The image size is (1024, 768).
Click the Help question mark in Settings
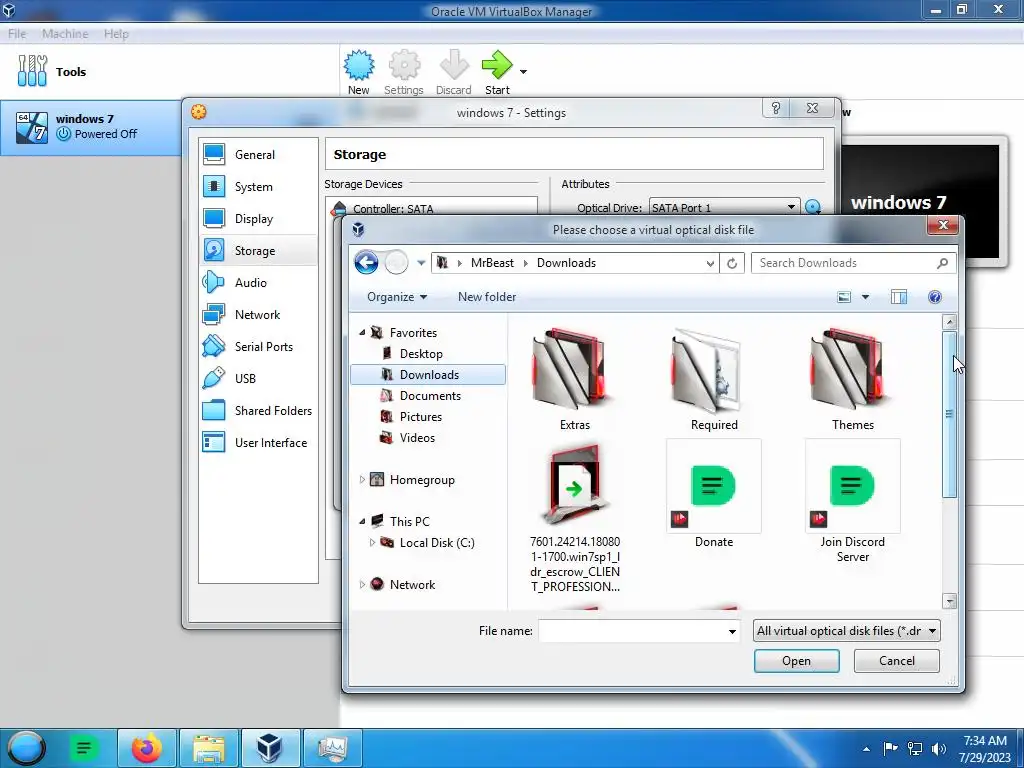click(x=776, y=108)
